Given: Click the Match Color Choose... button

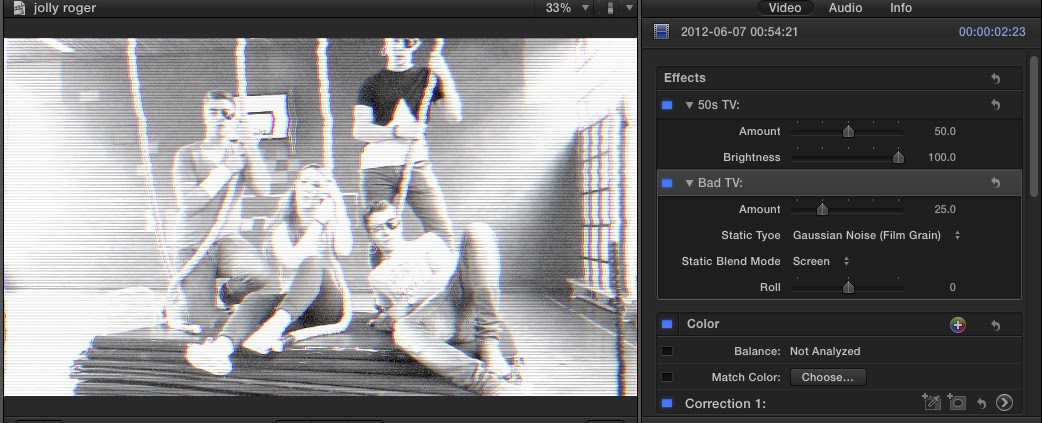Looking at the screenshot, I should (x=827, y=377).
